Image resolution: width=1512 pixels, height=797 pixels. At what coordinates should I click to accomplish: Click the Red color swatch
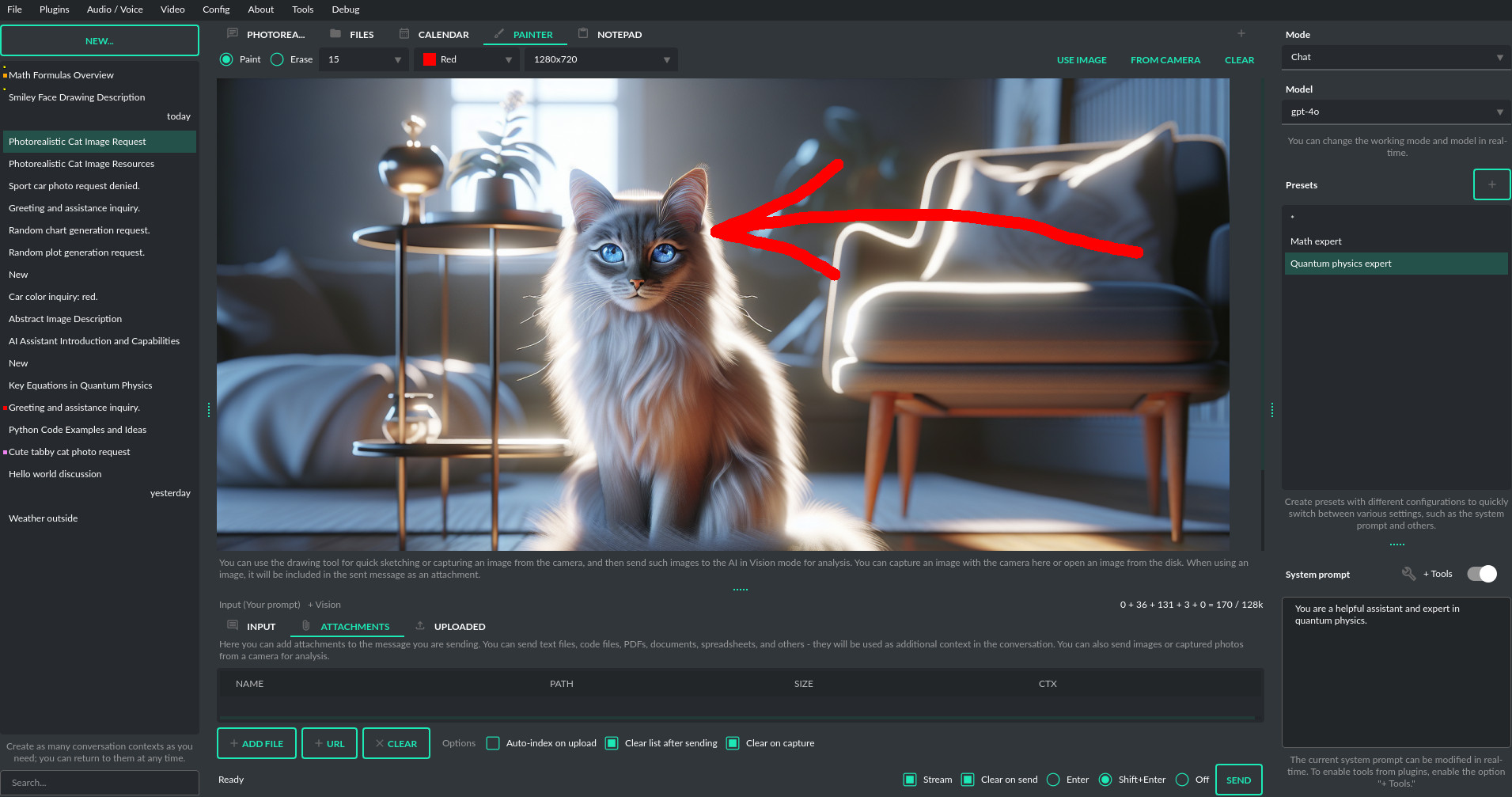[430, 59]
